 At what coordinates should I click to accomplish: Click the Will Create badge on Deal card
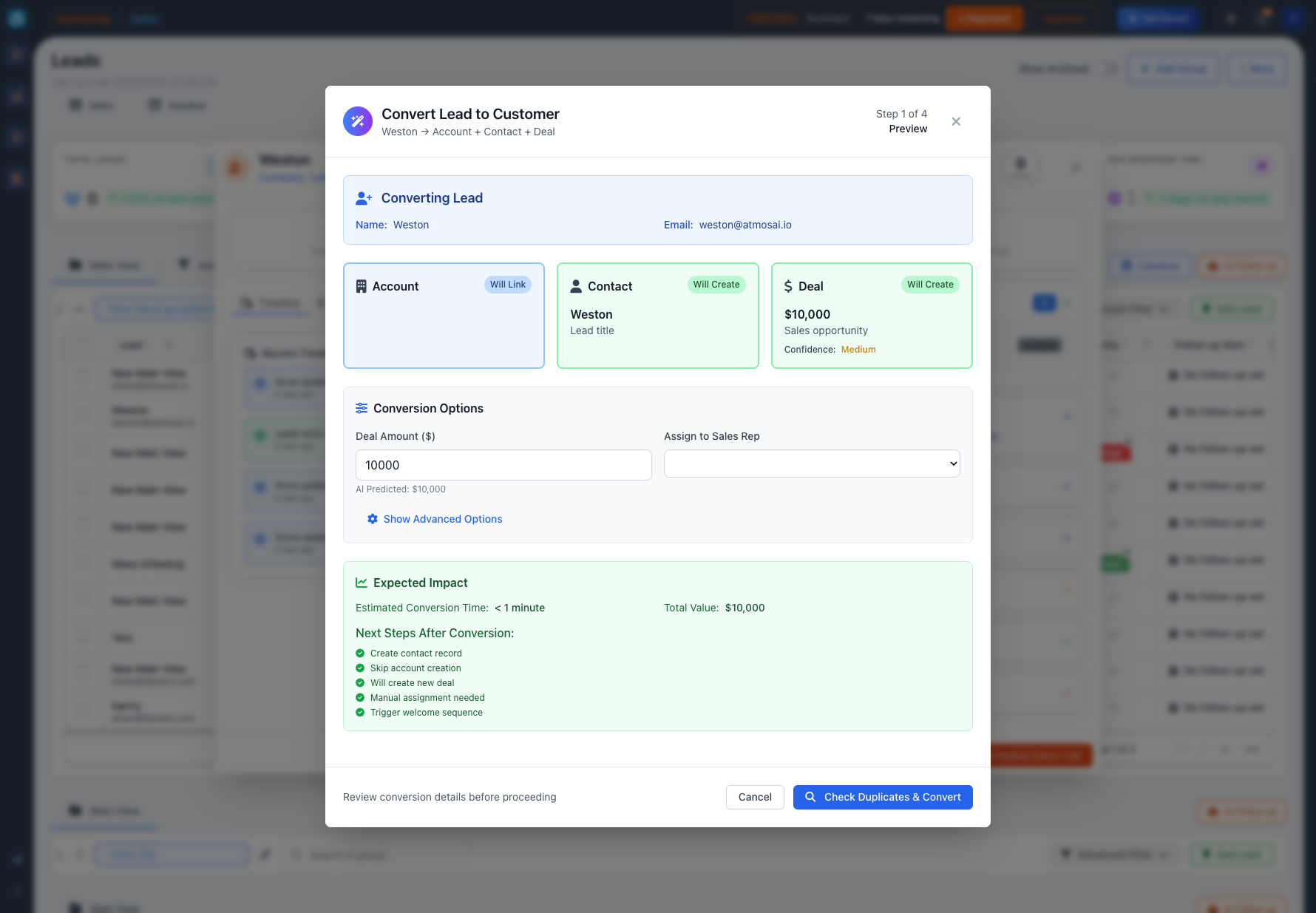[929, 285]
